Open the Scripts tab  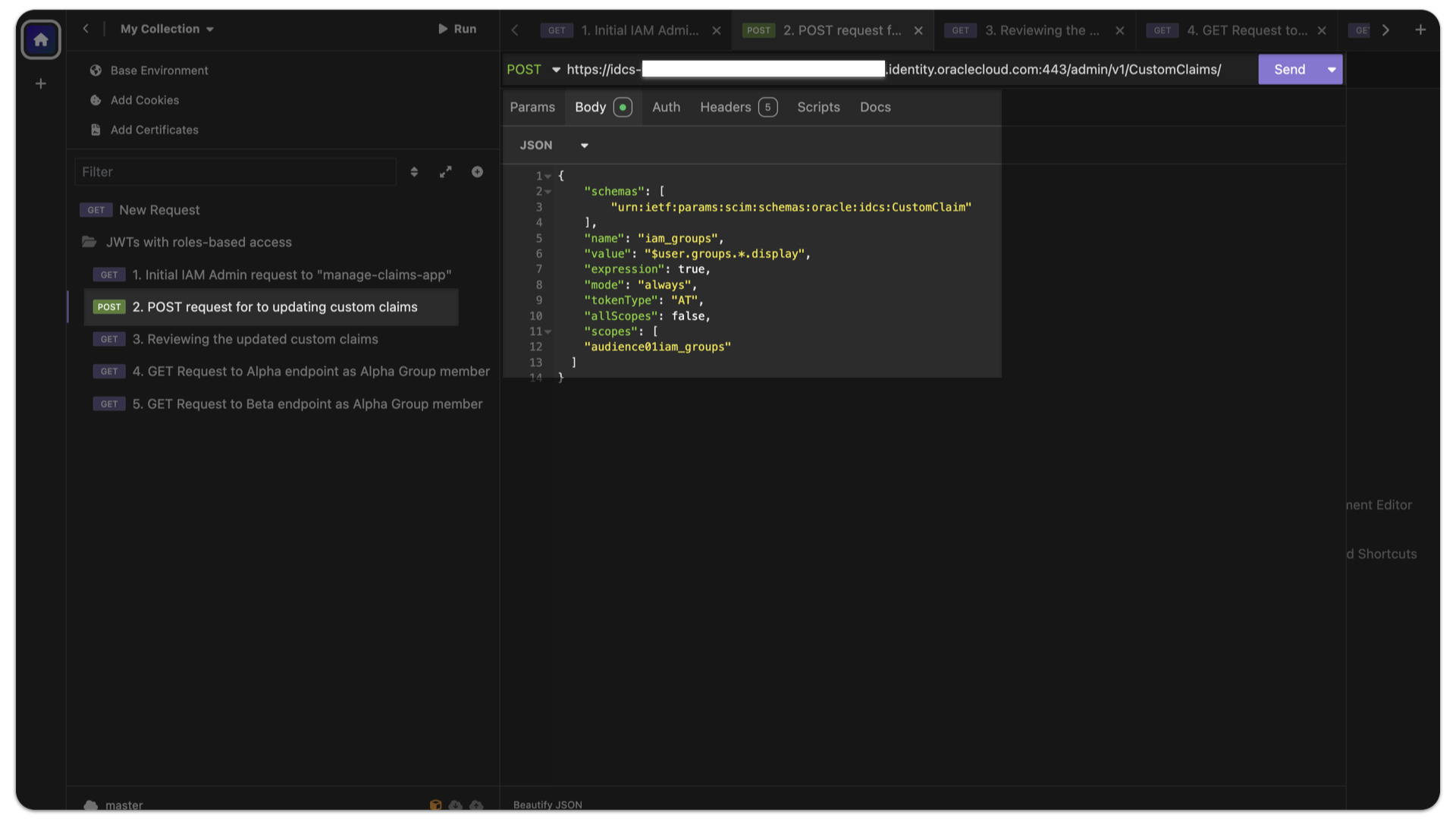point(818,107)
